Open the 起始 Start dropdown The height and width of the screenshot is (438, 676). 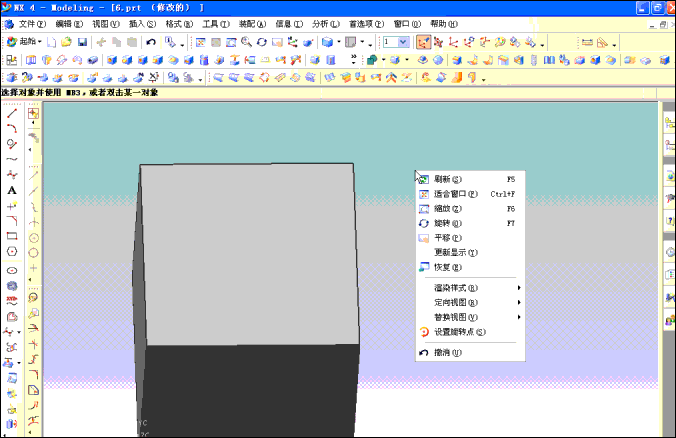tap(25, 42)
